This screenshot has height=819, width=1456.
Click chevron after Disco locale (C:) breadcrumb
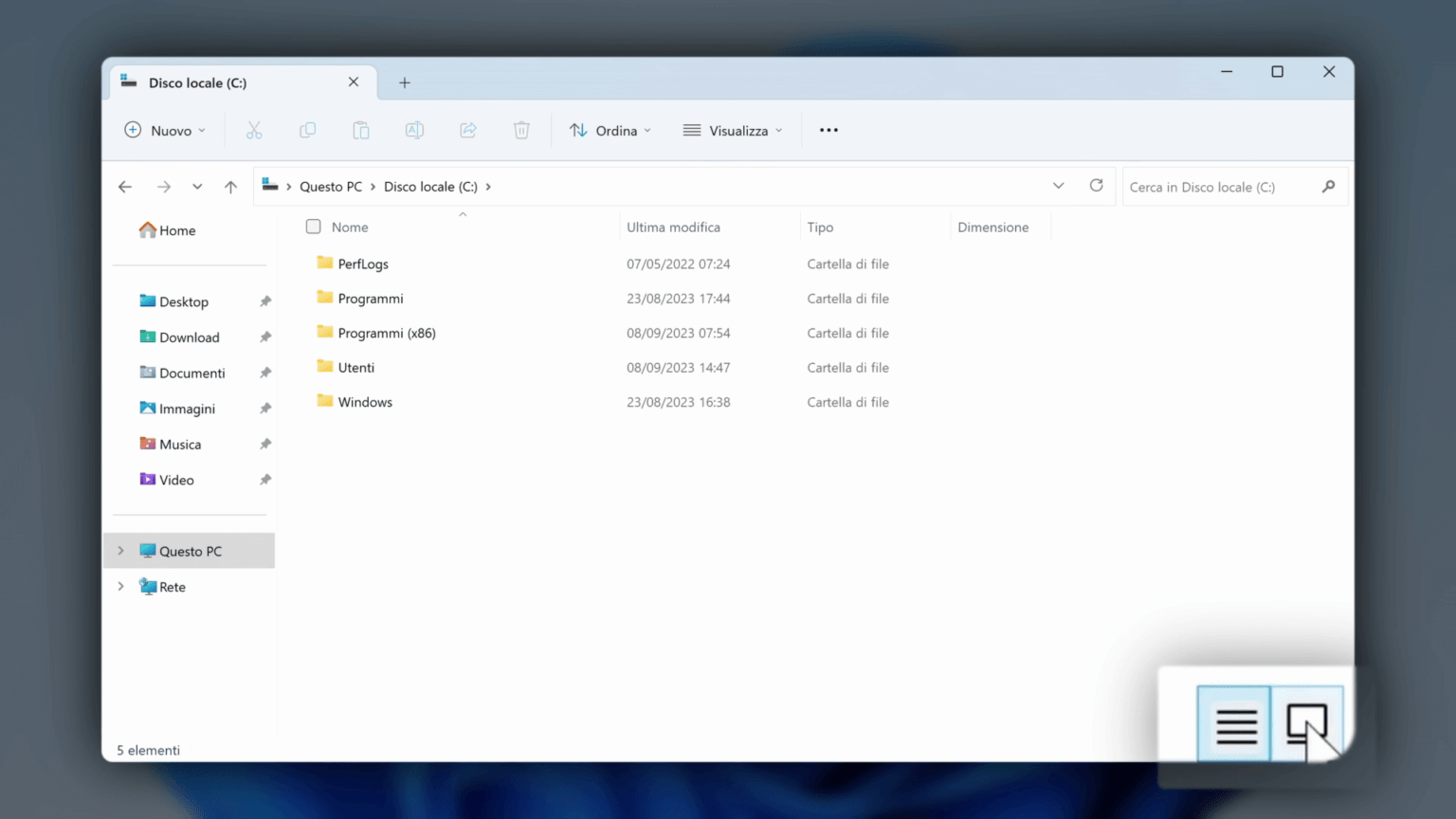pos(488,187)
